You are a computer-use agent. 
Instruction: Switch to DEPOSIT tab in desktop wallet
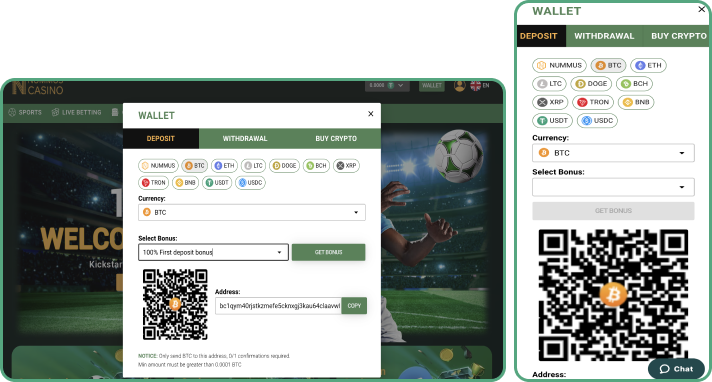click(160, 139)
